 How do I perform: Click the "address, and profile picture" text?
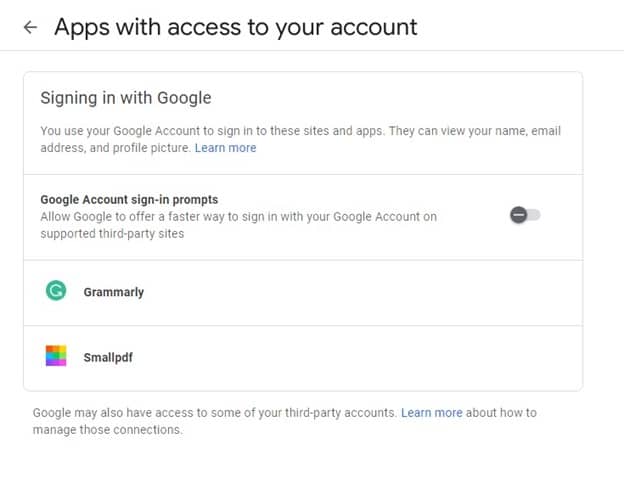point(114,148)
